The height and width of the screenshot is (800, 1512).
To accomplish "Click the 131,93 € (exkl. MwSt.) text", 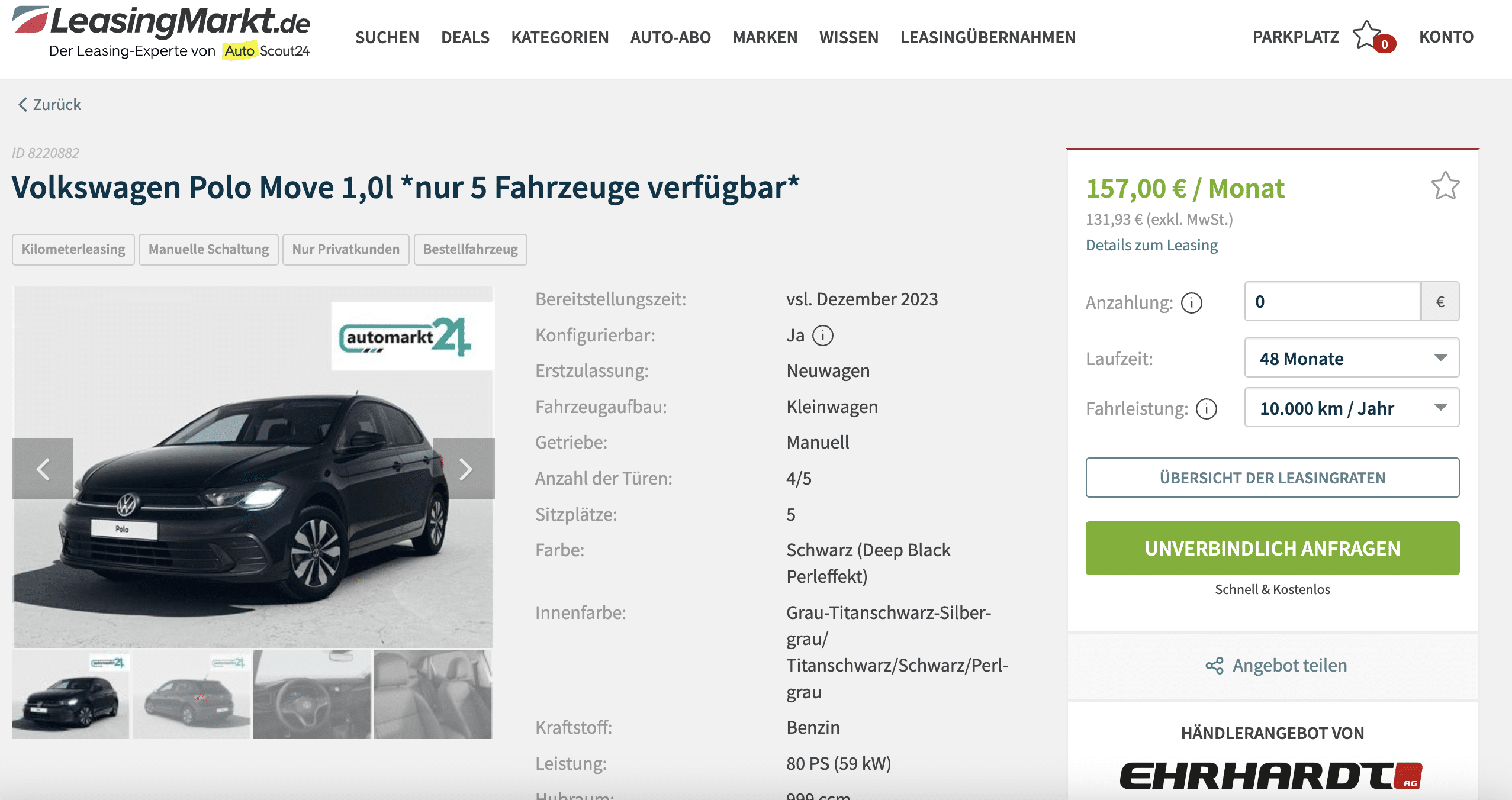I will tap(1159, 220).
